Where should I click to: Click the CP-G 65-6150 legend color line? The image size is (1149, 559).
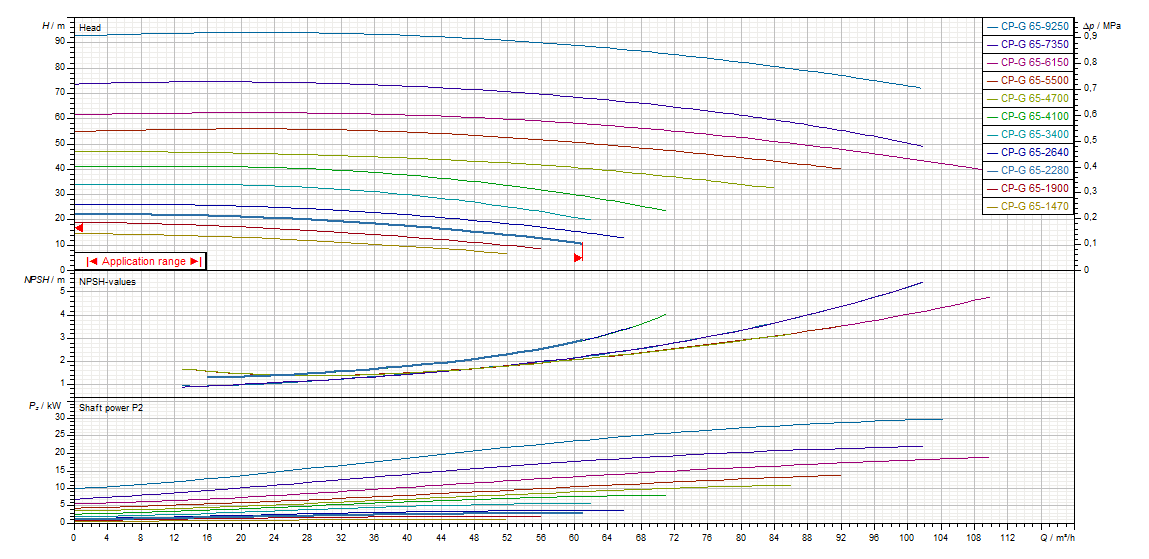click(992, 62)
